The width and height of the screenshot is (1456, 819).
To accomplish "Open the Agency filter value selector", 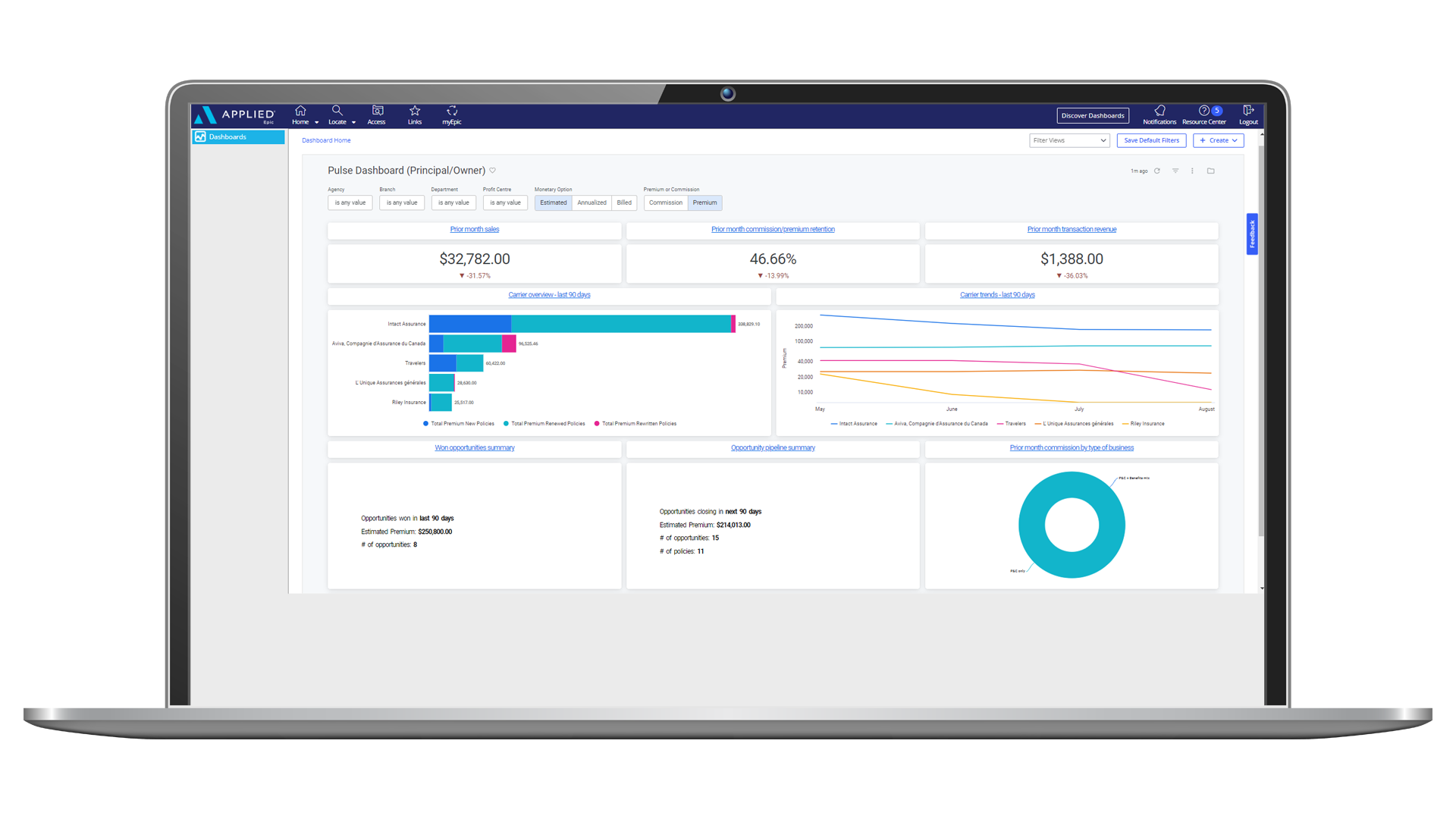I will pyautogui.click(x=350, y=202).
